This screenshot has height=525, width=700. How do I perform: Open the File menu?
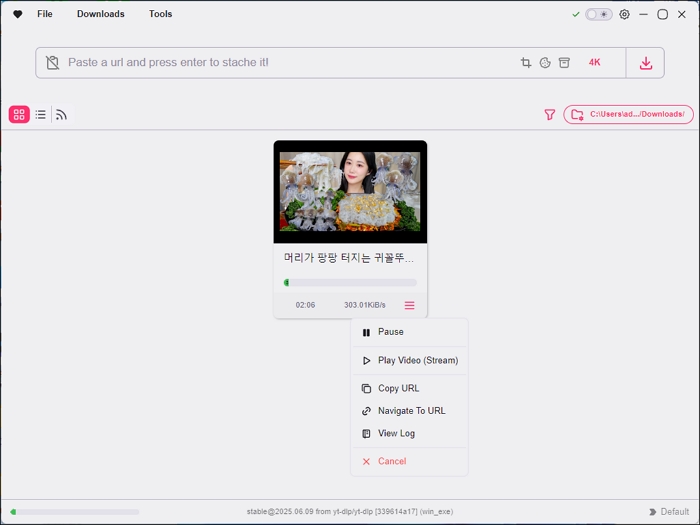pos(45,14)
